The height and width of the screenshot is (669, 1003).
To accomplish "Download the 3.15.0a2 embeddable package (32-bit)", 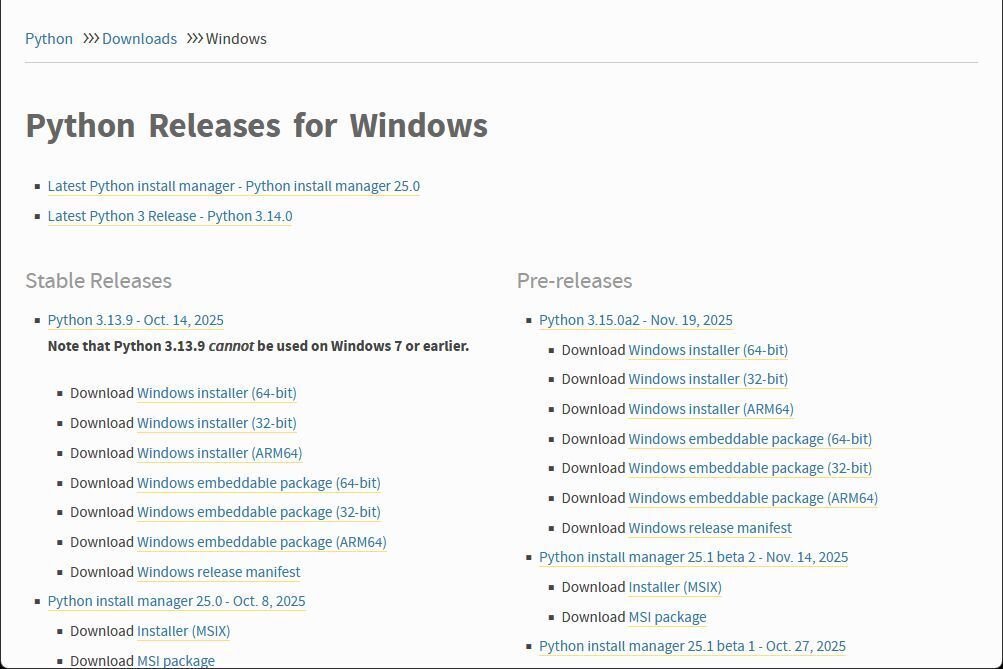I will coord(750,468).
